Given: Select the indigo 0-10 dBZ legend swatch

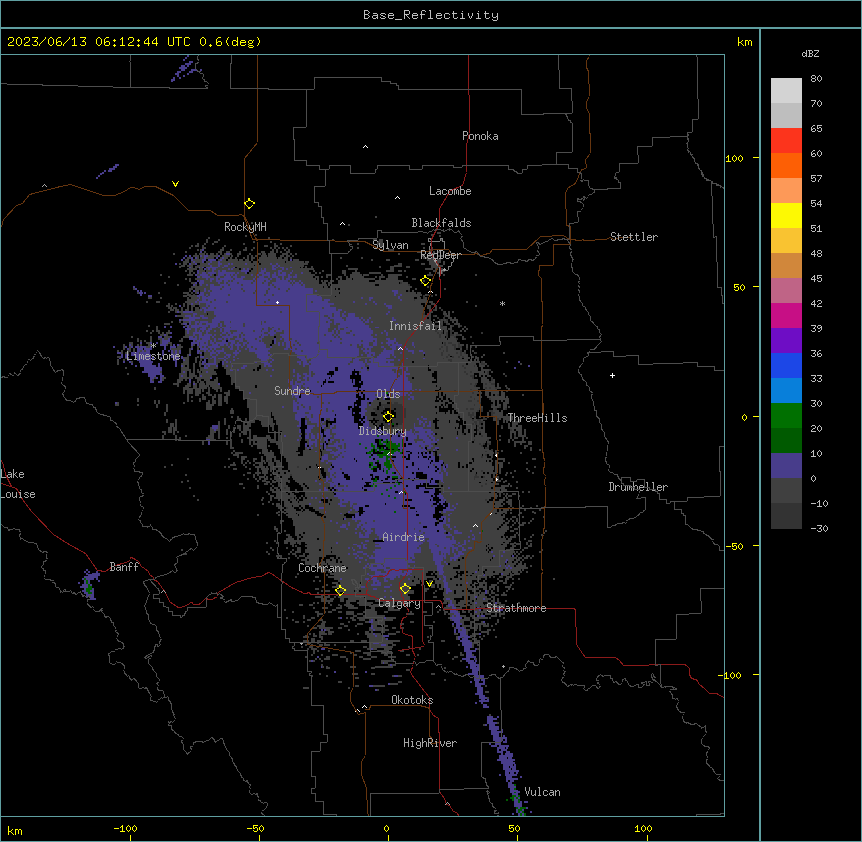Looking at the screenshot, I should [786, 466].
